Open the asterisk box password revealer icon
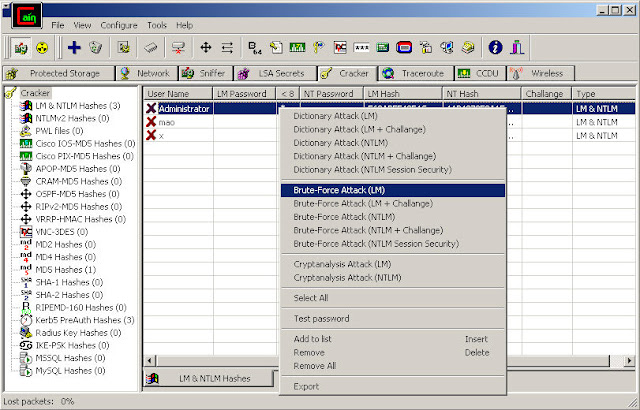This screenshot has width=640, height=410. click(x=362, y=48)
